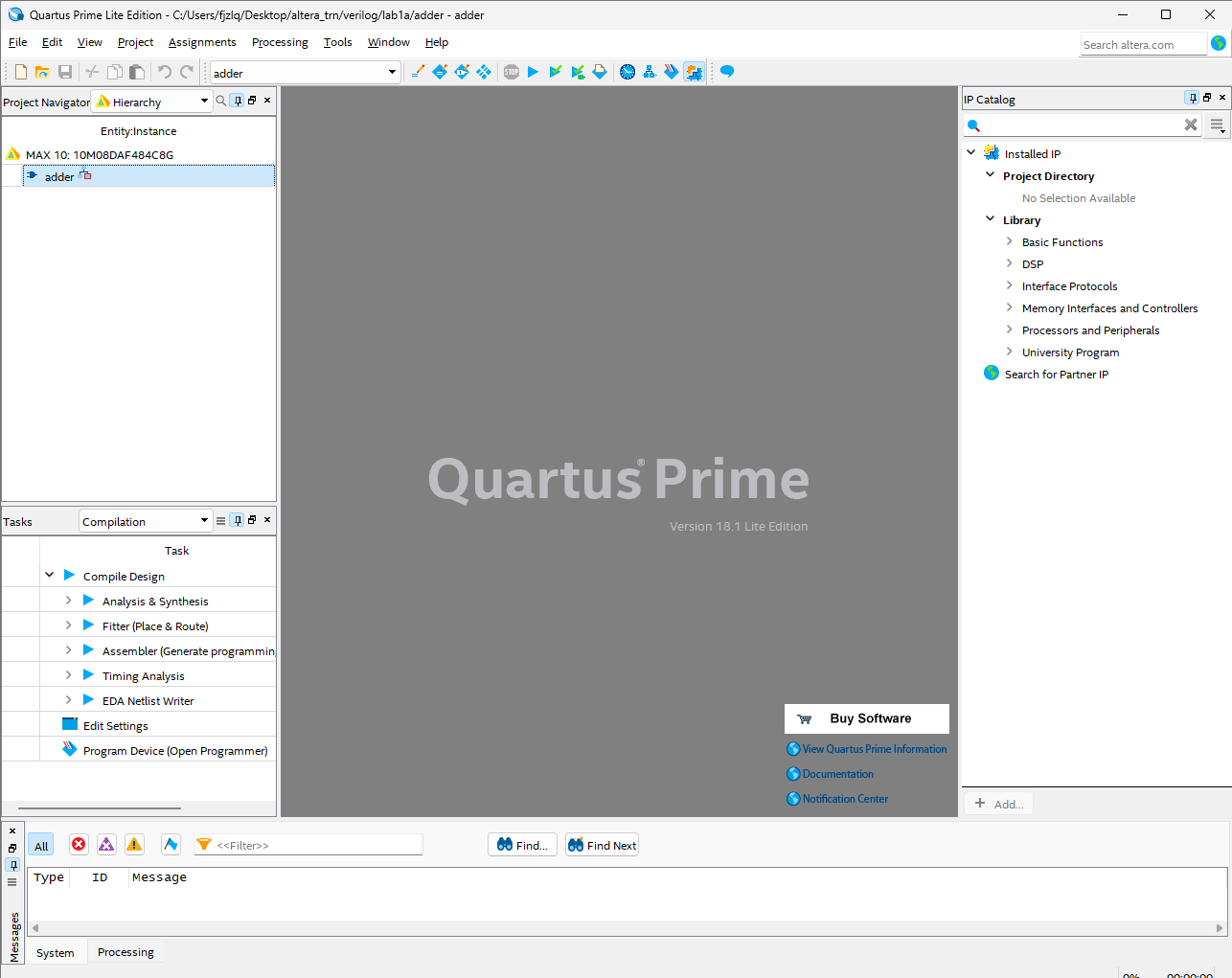Collapse the Installed IP tree node
The image size is (1232, 978).
point(970,152)
